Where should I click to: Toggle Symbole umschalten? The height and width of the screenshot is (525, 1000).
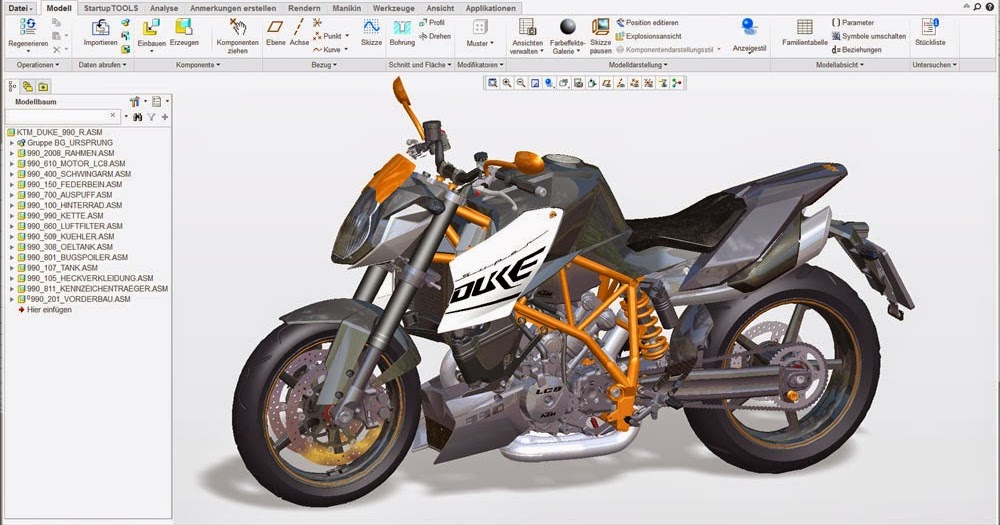click(869, 36)
